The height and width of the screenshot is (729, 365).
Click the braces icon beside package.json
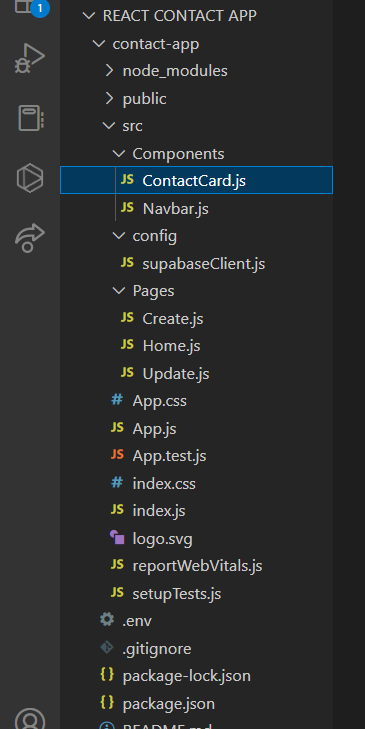pyautogui.click(x=107, y=702)
